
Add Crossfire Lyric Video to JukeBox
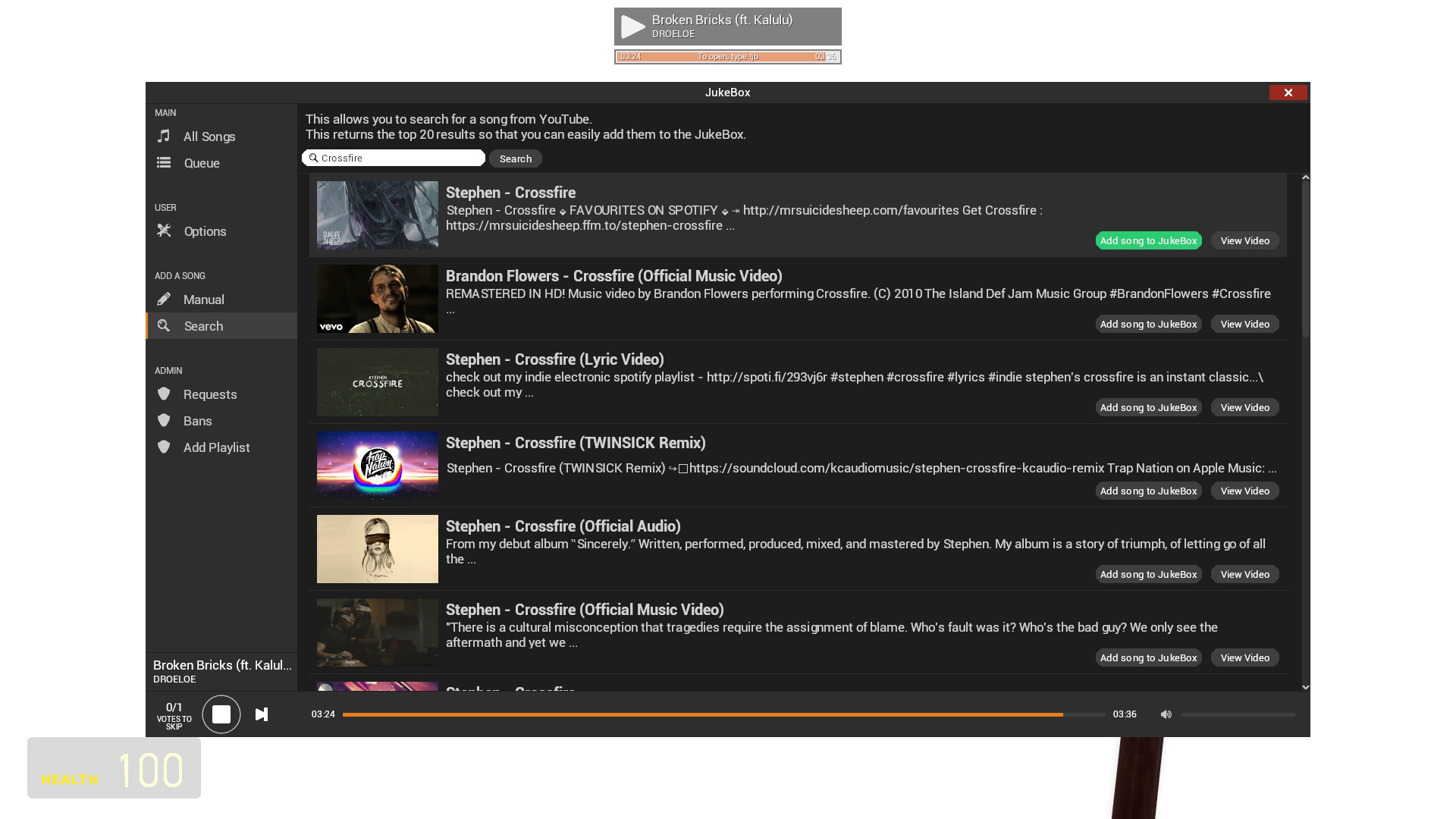coord(1148,407)
